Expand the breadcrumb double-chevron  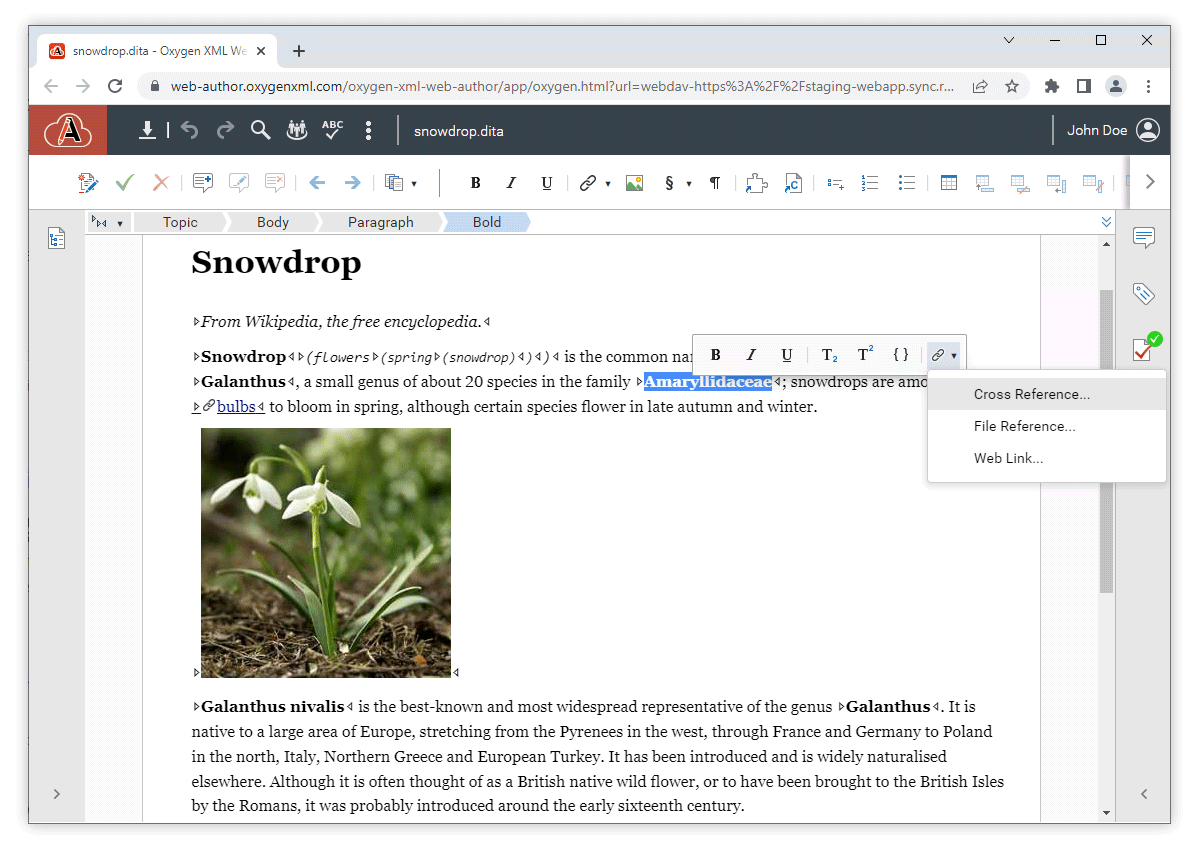[x=1106, y=222]
